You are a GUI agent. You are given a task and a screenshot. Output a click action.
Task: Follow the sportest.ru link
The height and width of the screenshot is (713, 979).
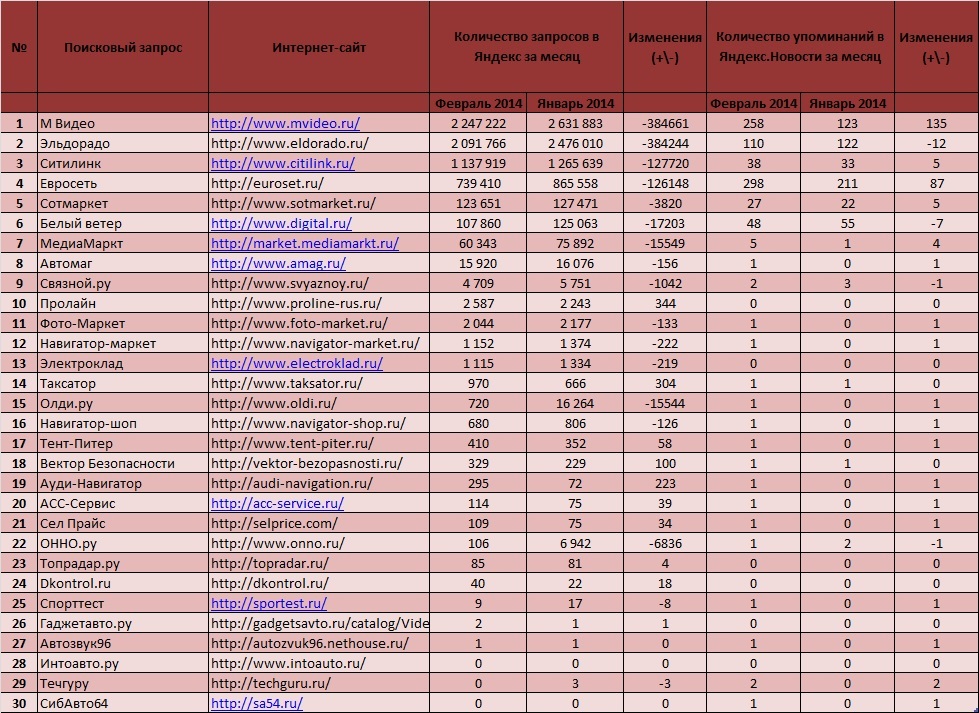pyautogui.click(x=269, y=602)
